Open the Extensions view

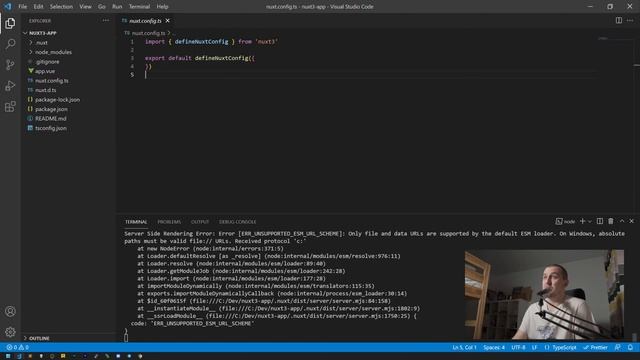click(10, 107)
